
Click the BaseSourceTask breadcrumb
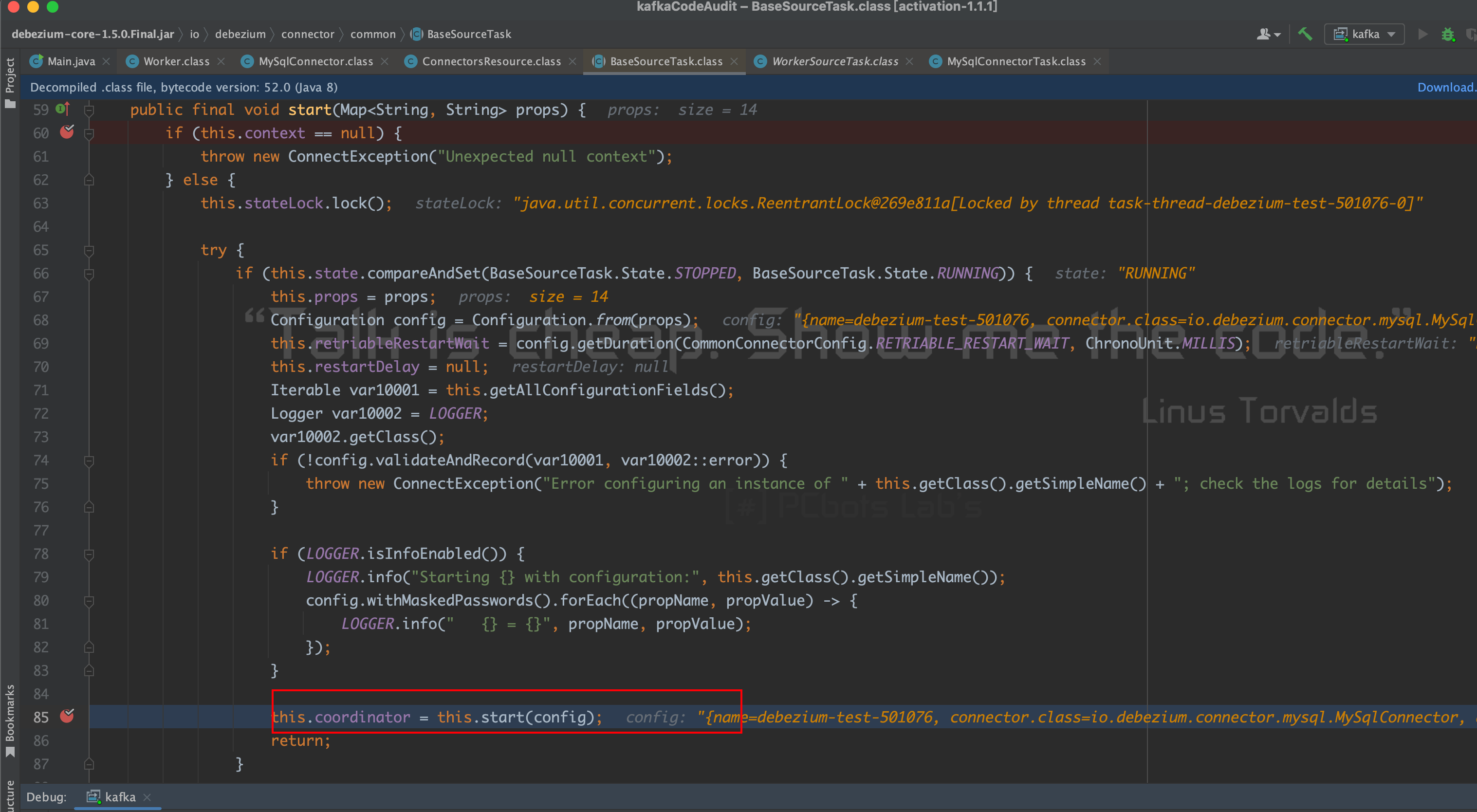(x=462, y=35)
